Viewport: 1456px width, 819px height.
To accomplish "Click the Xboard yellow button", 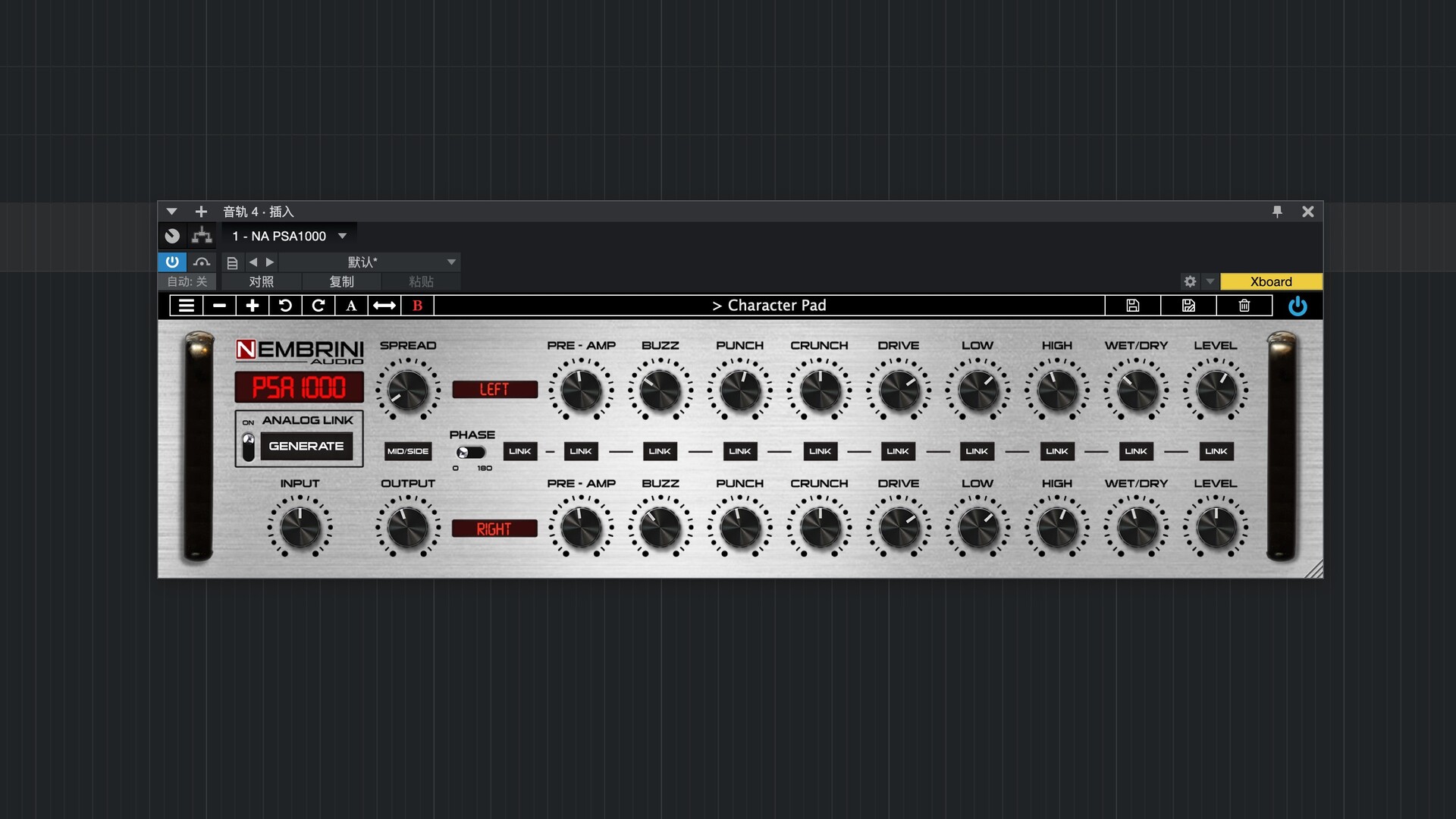I will 1271,281.
